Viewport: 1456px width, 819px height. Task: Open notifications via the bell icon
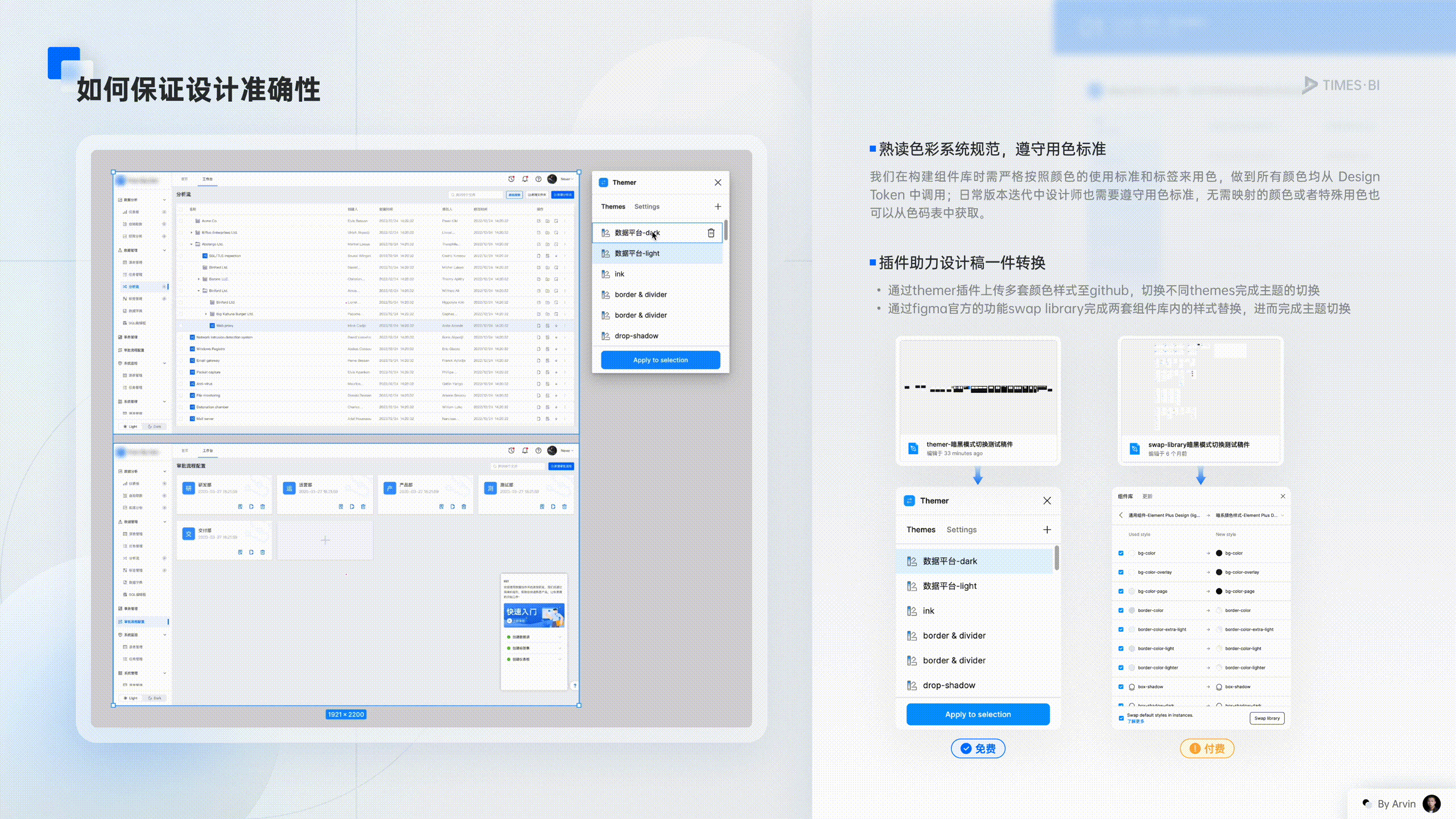(525, 179)
